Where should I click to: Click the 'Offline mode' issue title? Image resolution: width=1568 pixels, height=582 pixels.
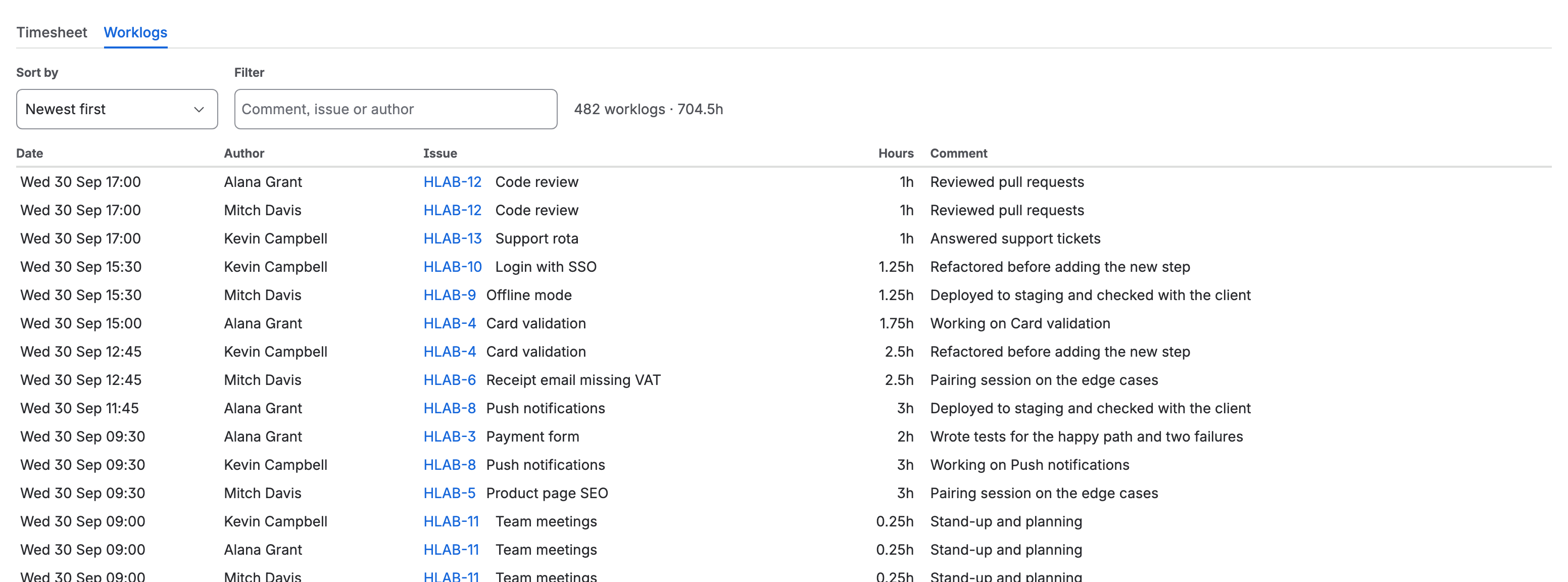tap(529, 295)
